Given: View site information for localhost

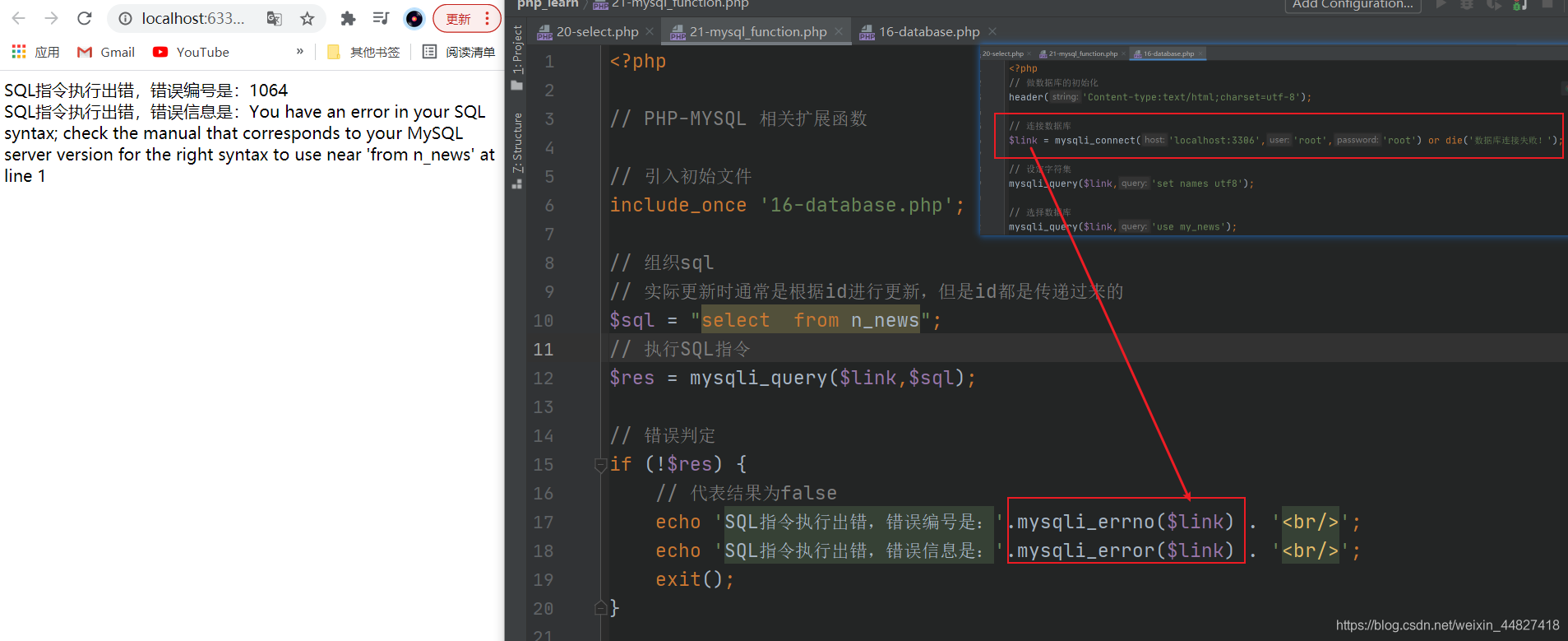Looking at the screenshot, I should point(125,18).
